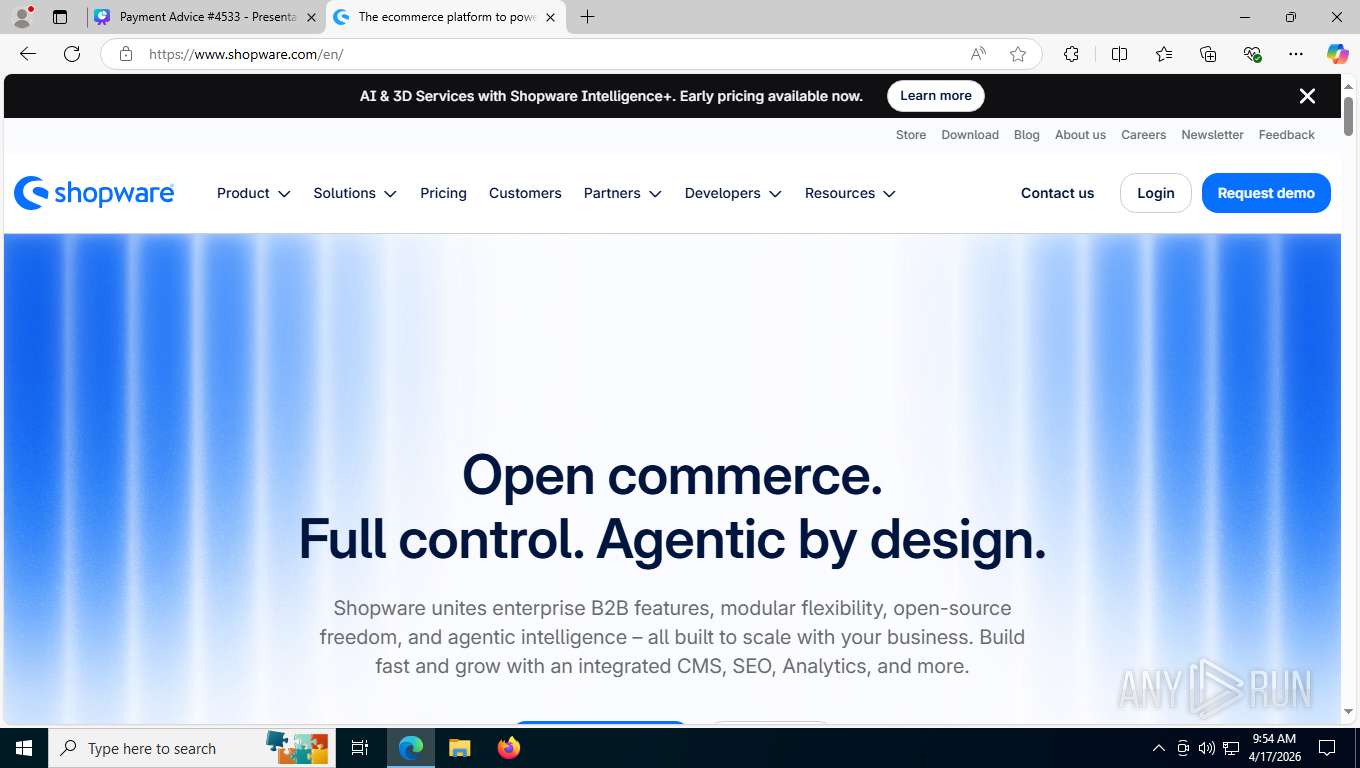Open Edge Settings and more menu
1360x768 pixels.
1296,54
